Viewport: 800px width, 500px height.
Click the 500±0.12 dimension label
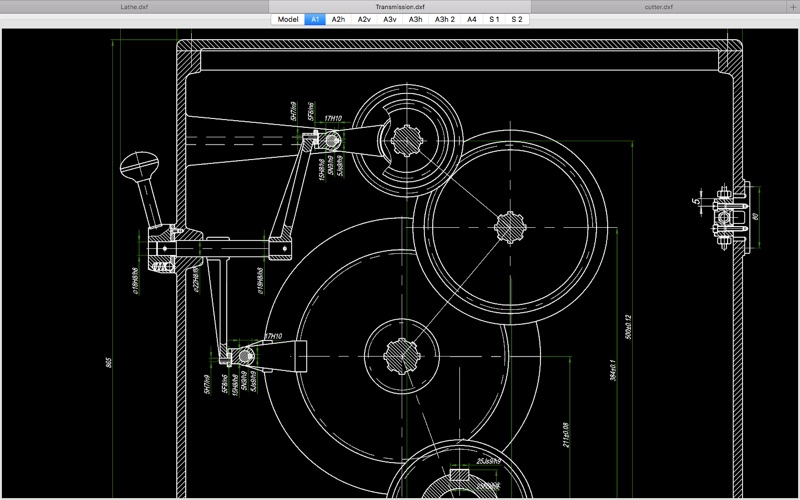click(628, 327)
